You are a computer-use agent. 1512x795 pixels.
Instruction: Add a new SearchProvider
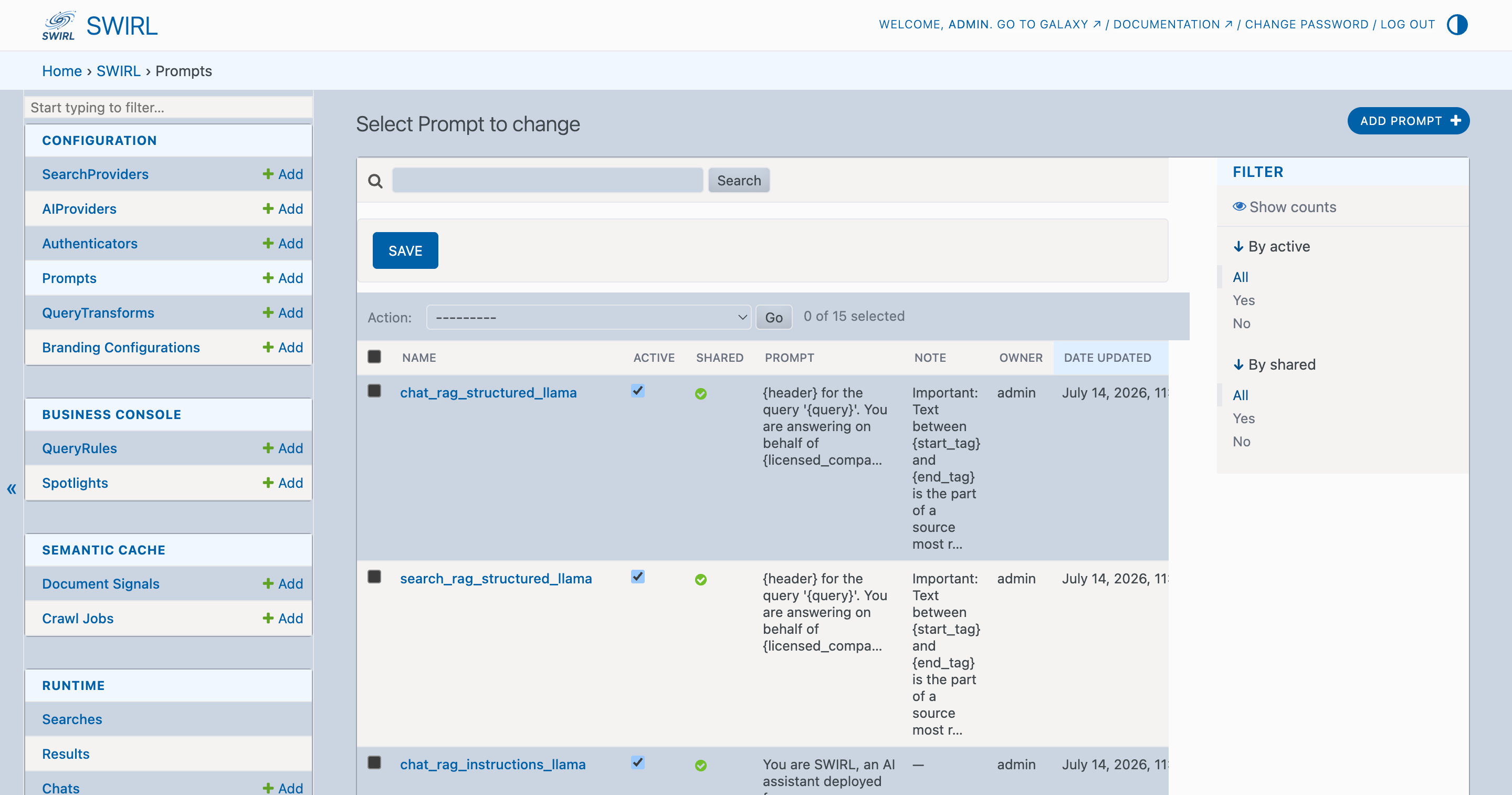(x=283, y=174)
